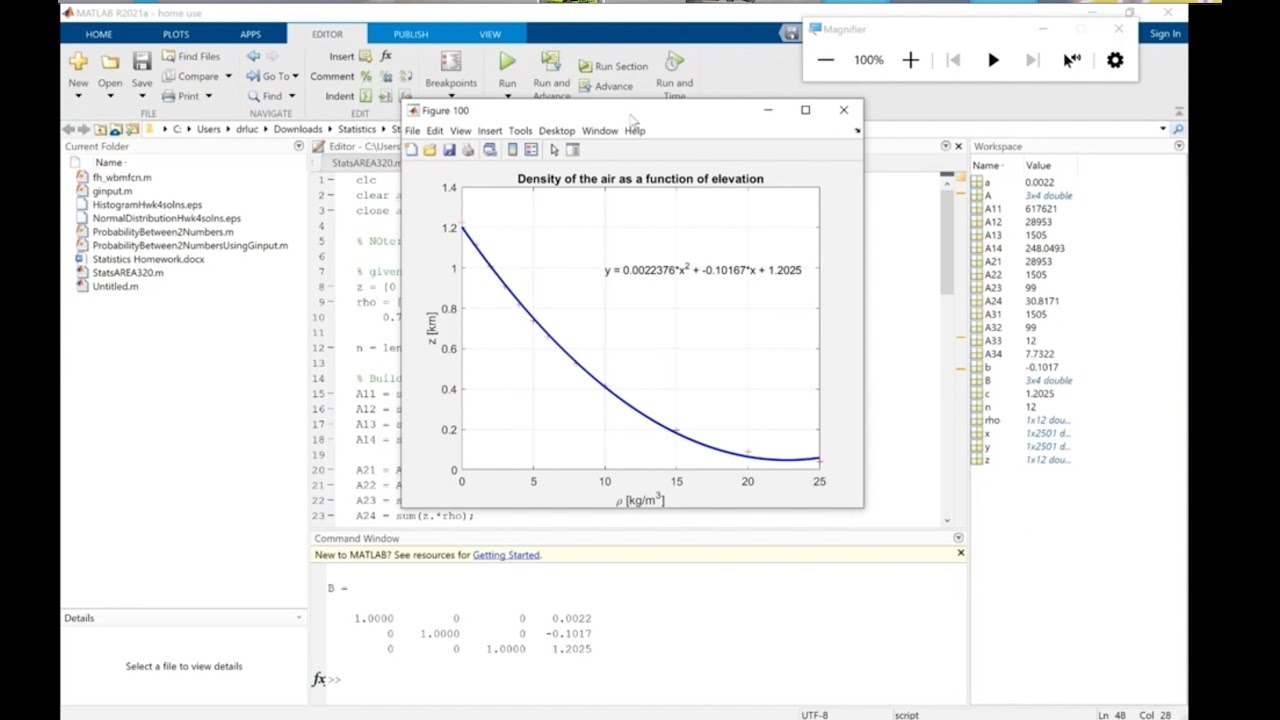Click the Save disk icon in ribbon
The width and height of the screenshot is (1280, 720).
point(142,62)
